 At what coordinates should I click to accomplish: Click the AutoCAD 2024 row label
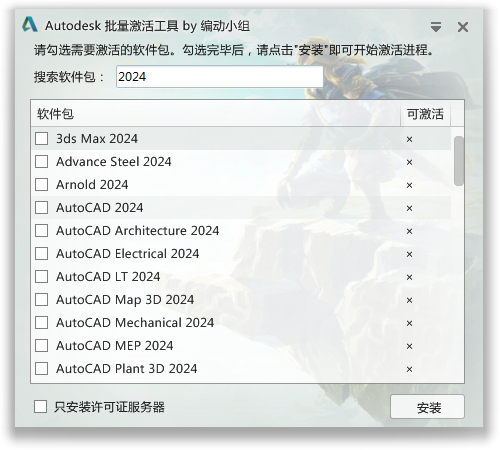pyautogui.click(x=100, y=207)
